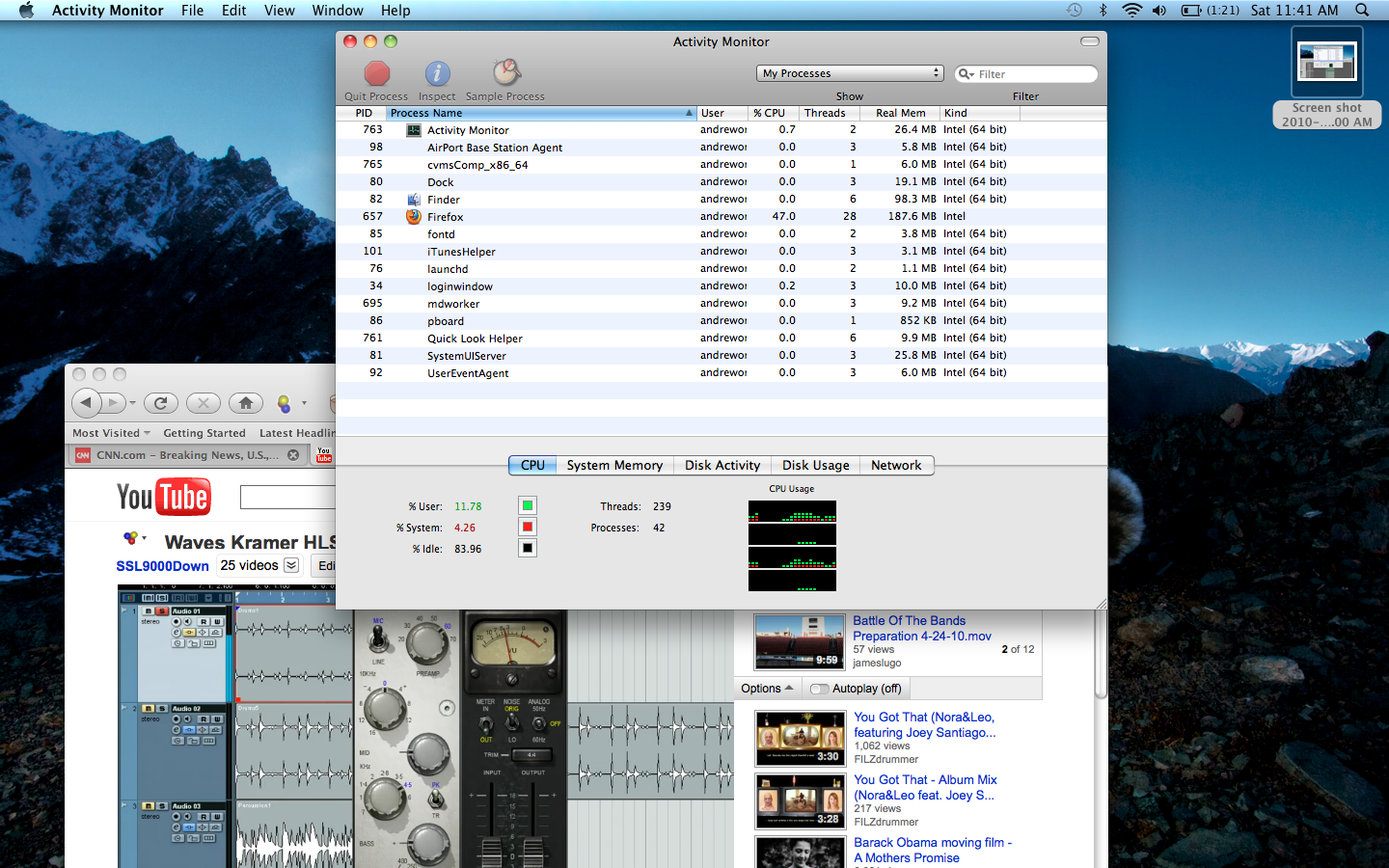Click the Firefox icon in process list
Image resolution: width=1389 pixels, height=868 pixels.
(x=414, y=217)
